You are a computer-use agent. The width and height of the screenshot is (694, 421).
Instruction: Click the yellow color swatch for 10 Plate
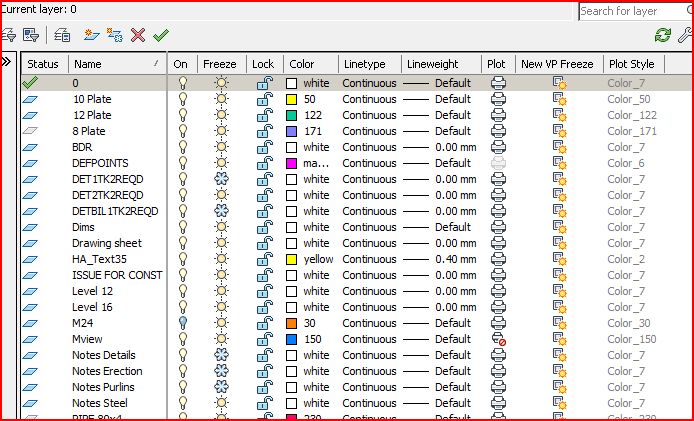(292, 99)
